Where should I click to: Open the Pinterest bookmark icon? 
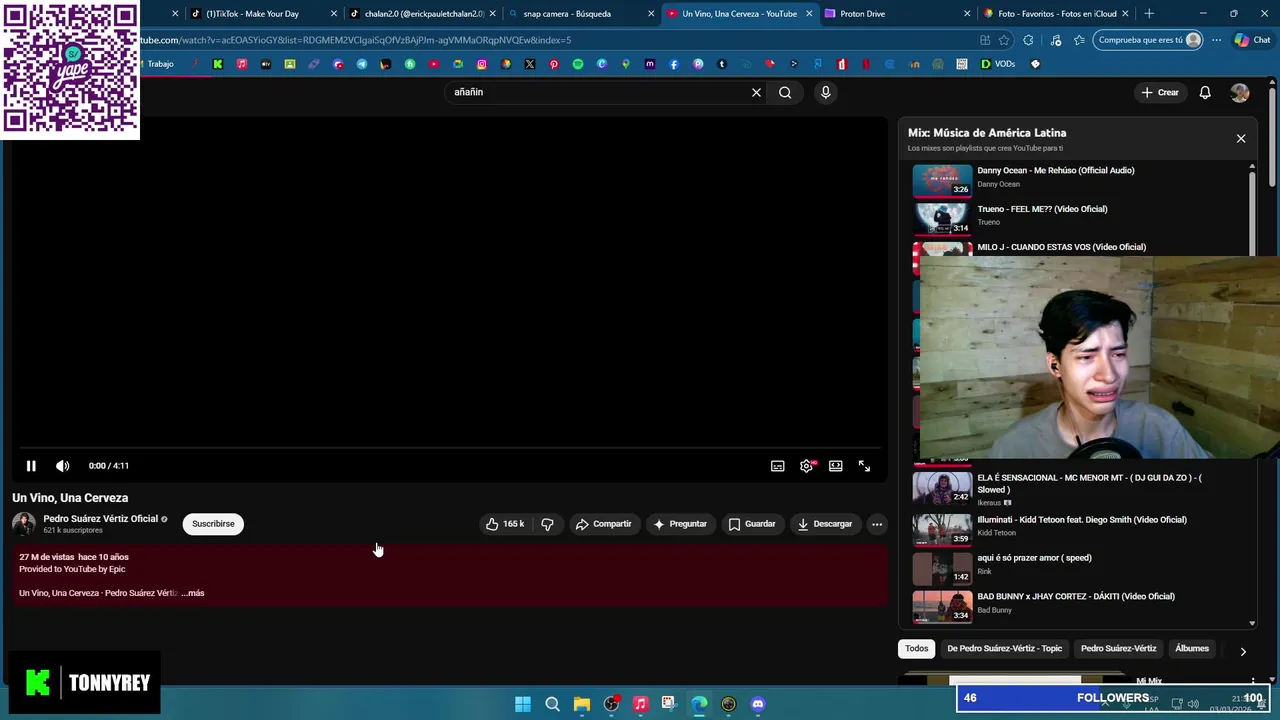(554, 64)
